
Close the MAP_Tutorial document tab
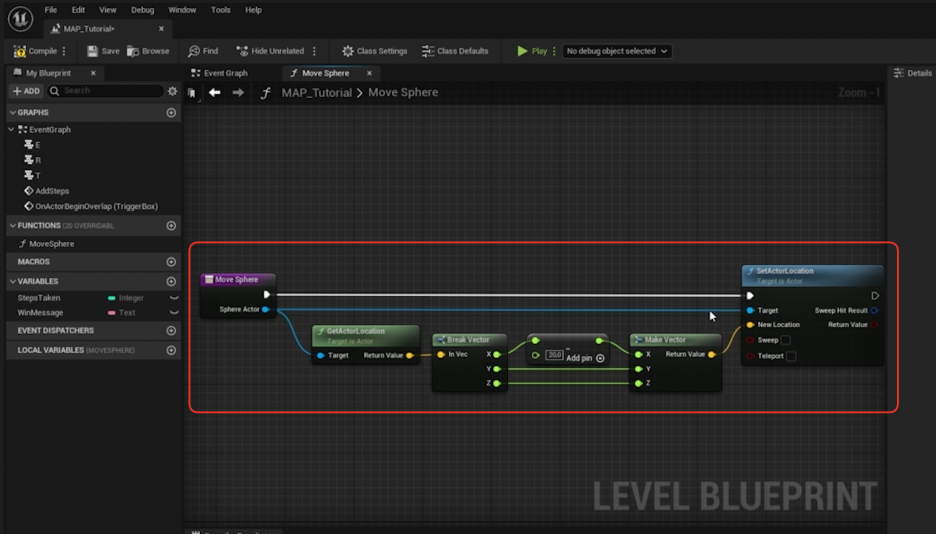[x=161, y=29]
